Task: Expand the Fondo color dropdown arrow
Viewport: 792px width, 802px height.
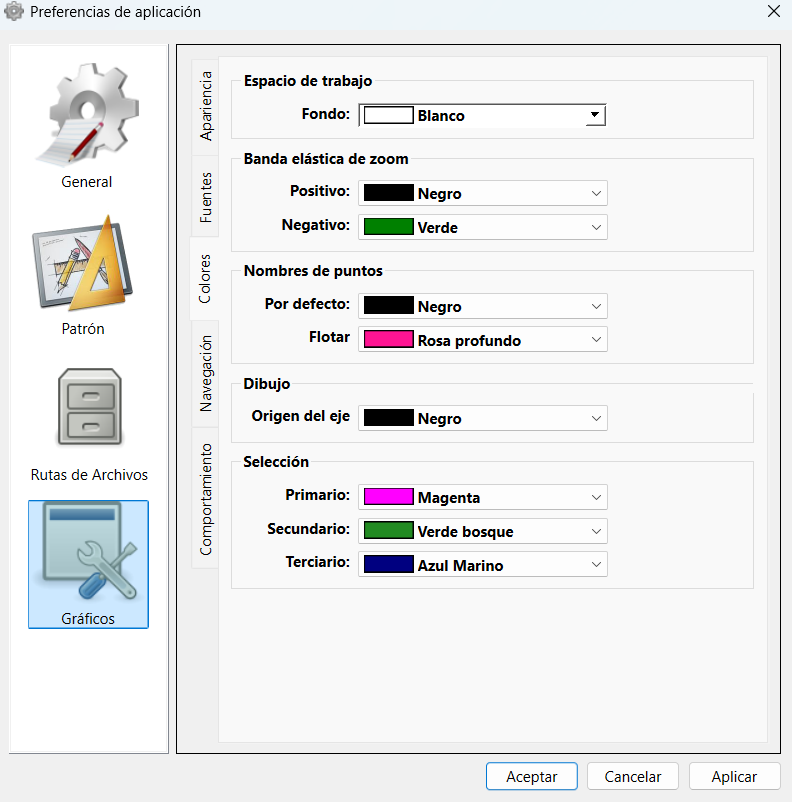Action: (594, 115)
